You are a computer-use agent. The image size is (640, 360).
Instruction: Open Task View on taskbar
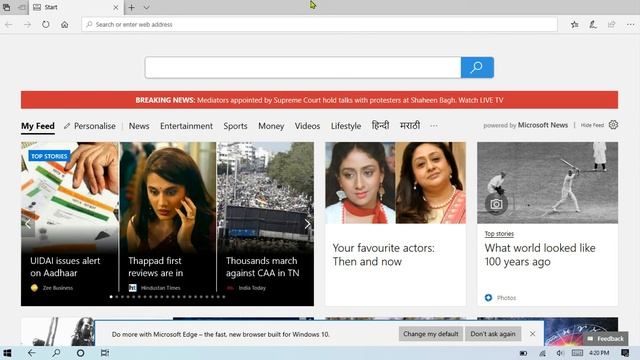(105, 353)
